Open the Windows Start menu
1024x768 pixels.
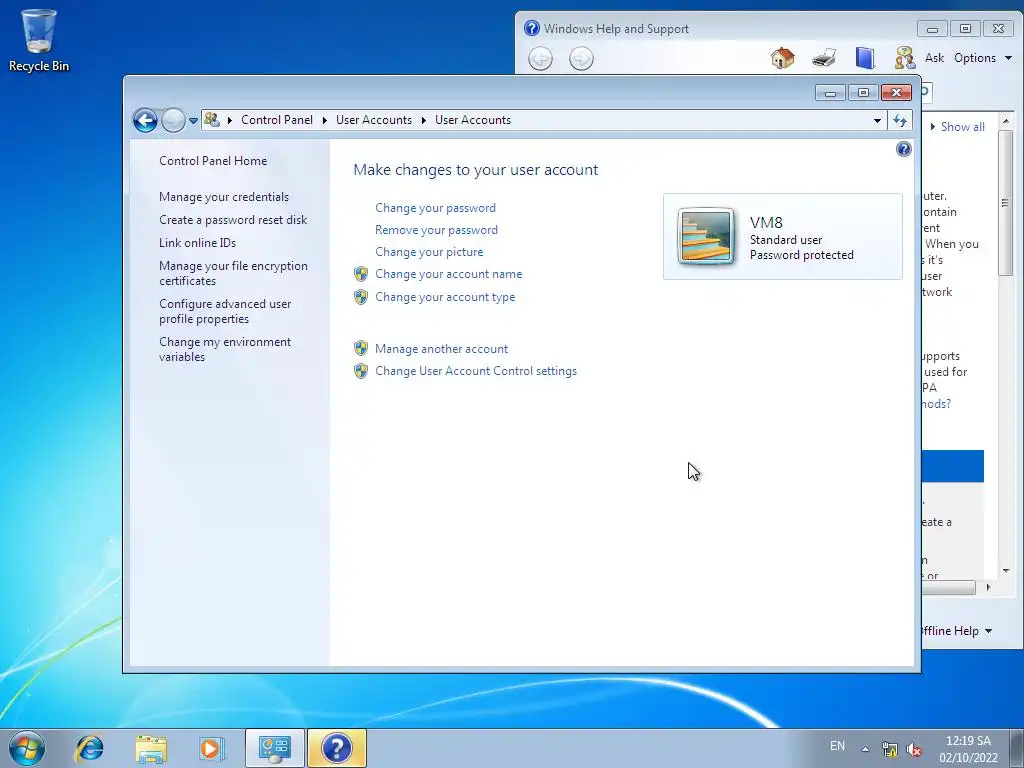click(x=27, y=748)
